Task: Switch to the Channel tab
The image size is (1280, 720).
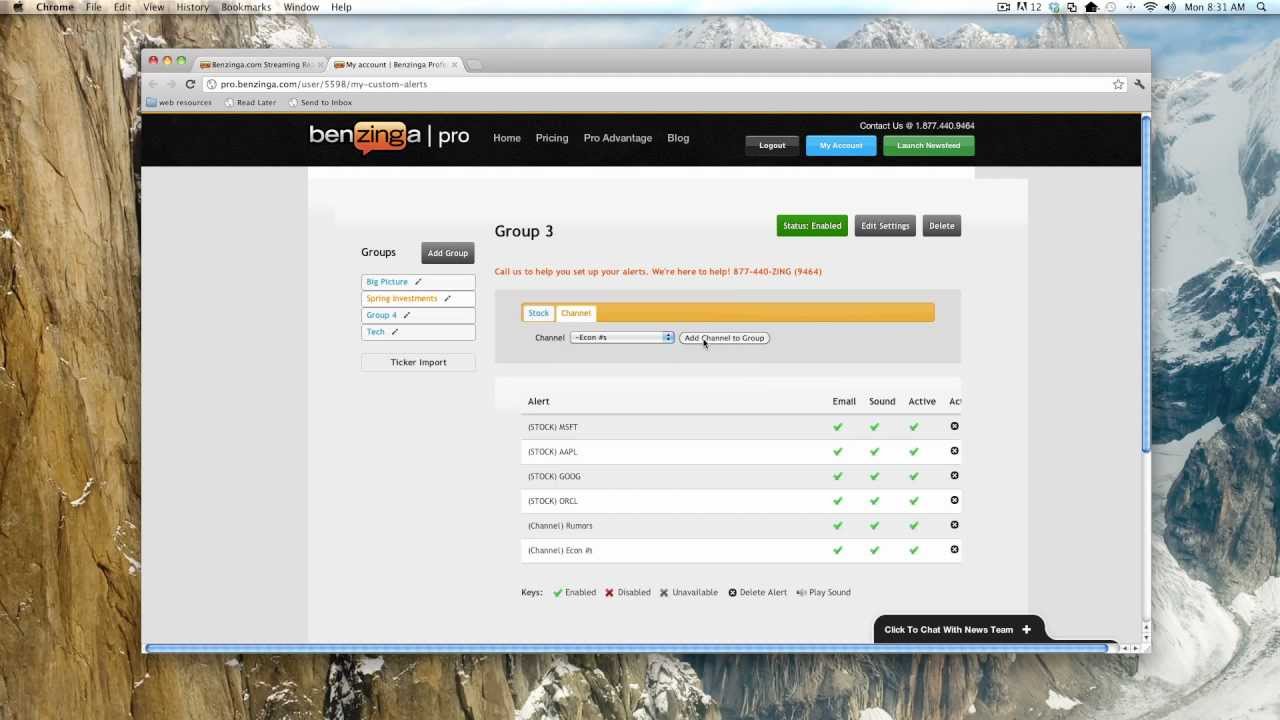Action: point(575,313)
